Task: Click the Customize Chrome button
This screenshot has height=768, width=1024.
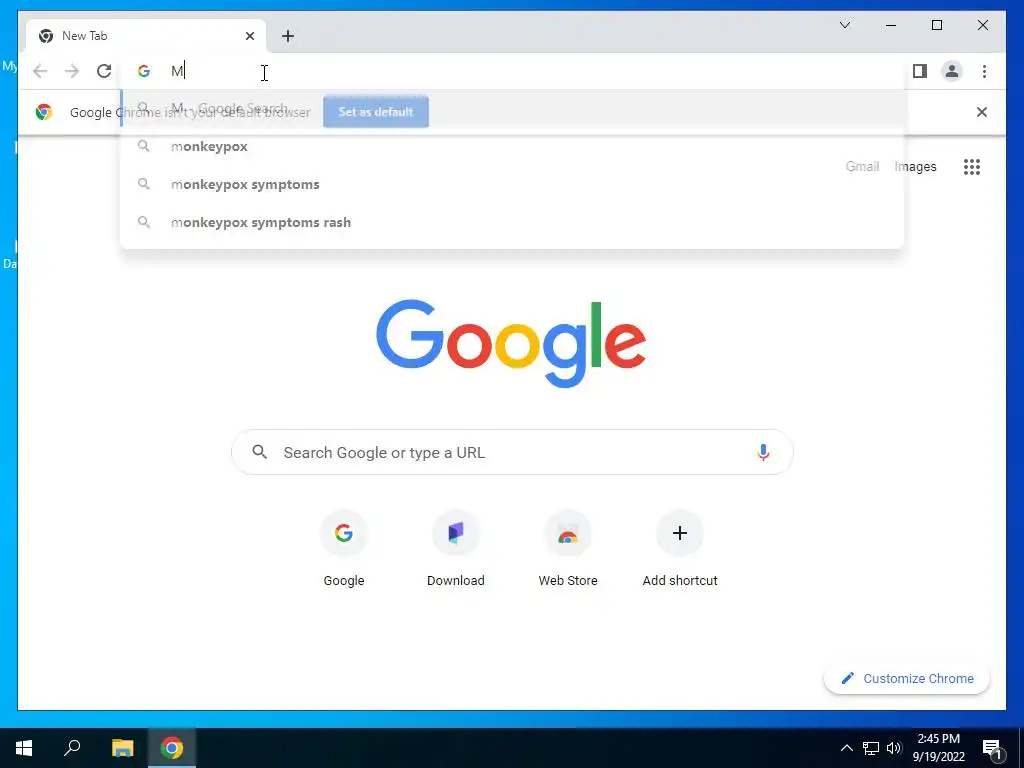Action: (x=907, y=679)
